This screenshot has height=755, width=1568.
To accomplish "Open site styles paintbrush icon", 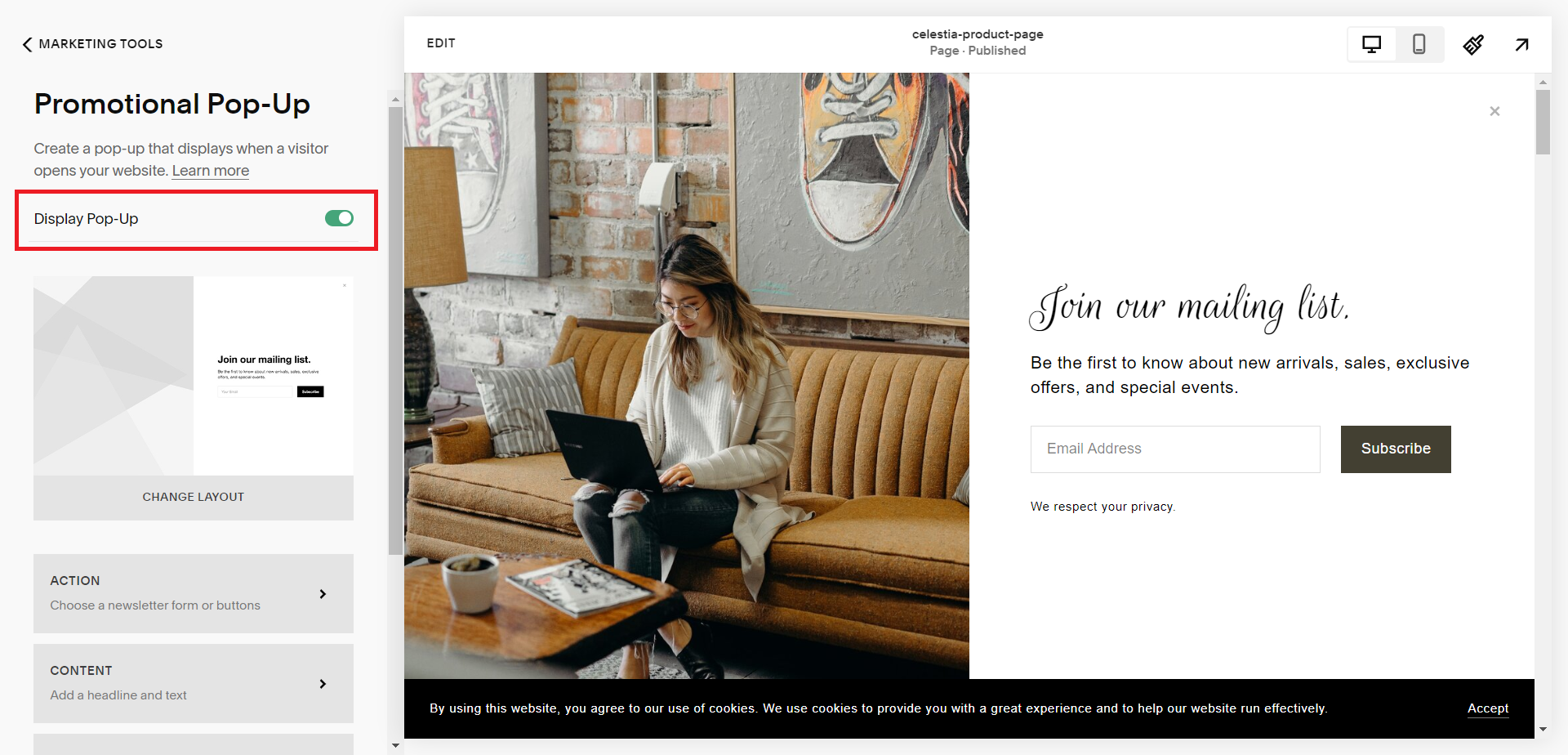I will [1473, 44].
